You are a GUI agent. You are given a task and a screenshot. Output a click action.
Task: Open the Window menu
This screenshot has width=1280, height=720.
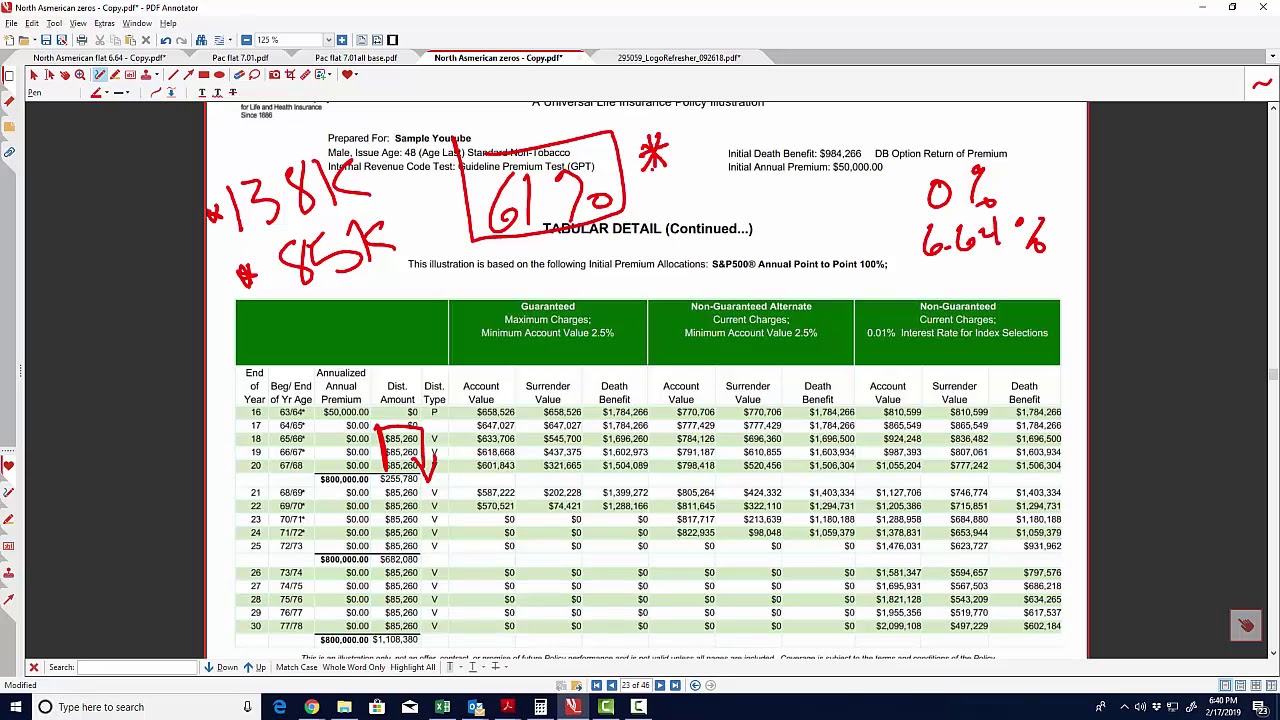137,23
